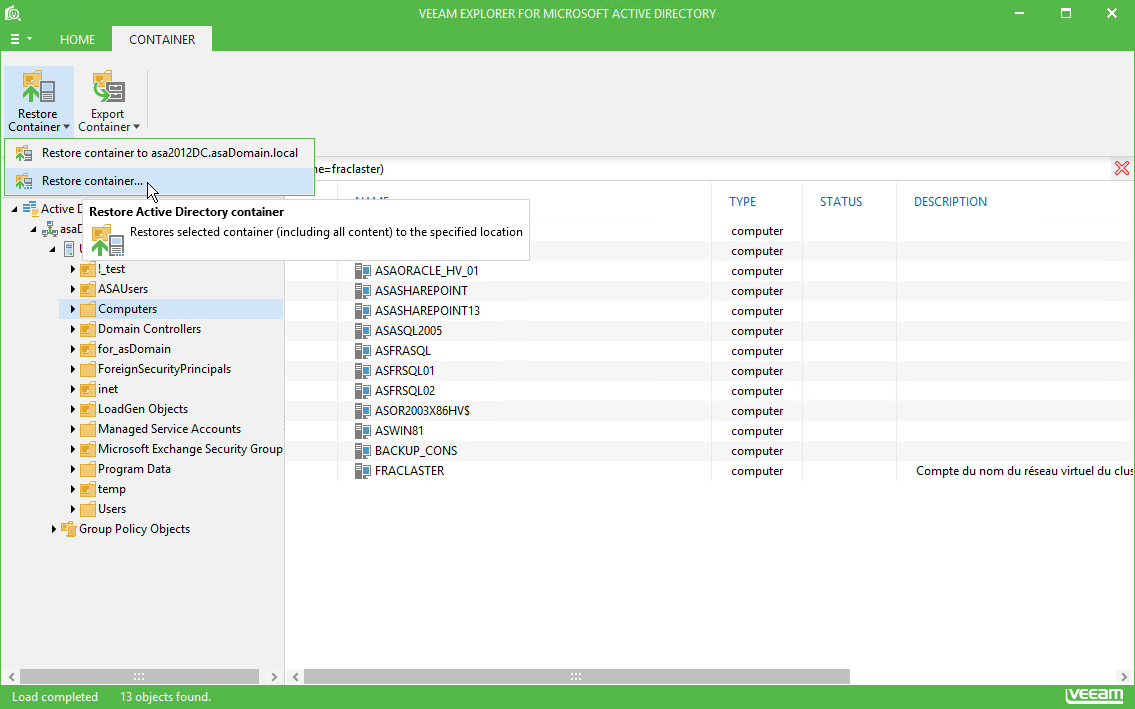Expand the for_asDomain node

click(x=72, y=349)
